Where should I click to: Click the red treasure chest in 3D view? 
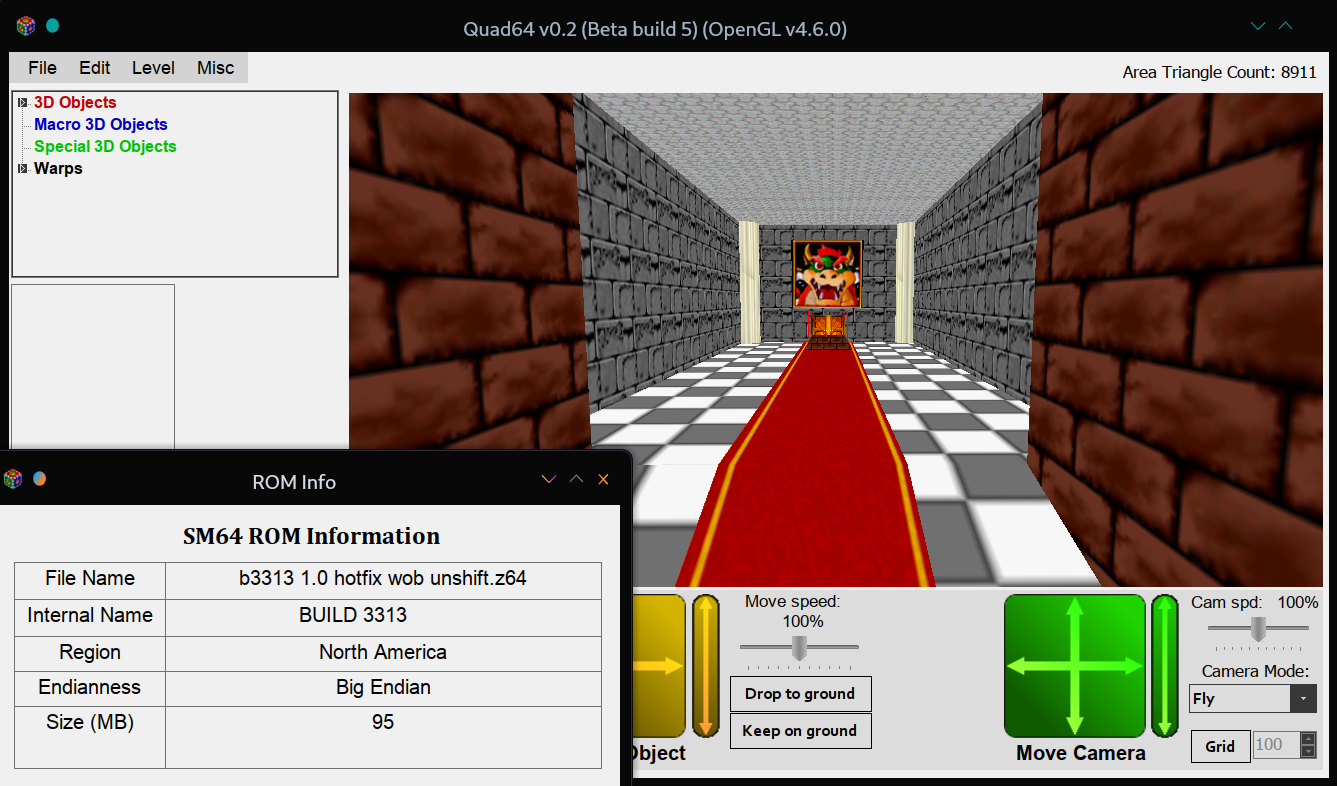828,329
